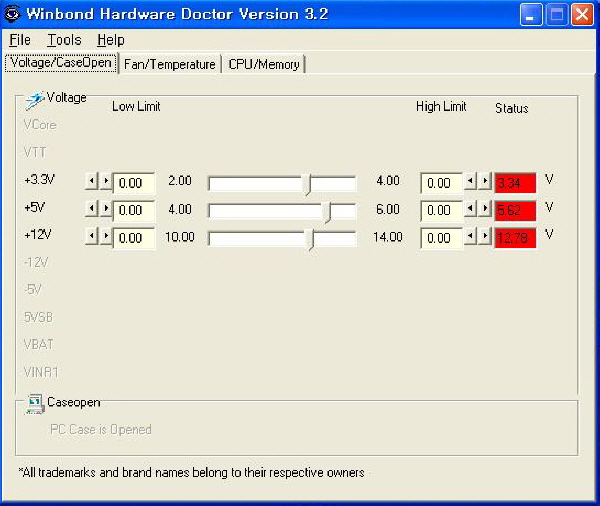Click the greyed 5VSB label
The width and height of the screenshot is (600, 506).
pyautogui.click(x=38, y=317)
